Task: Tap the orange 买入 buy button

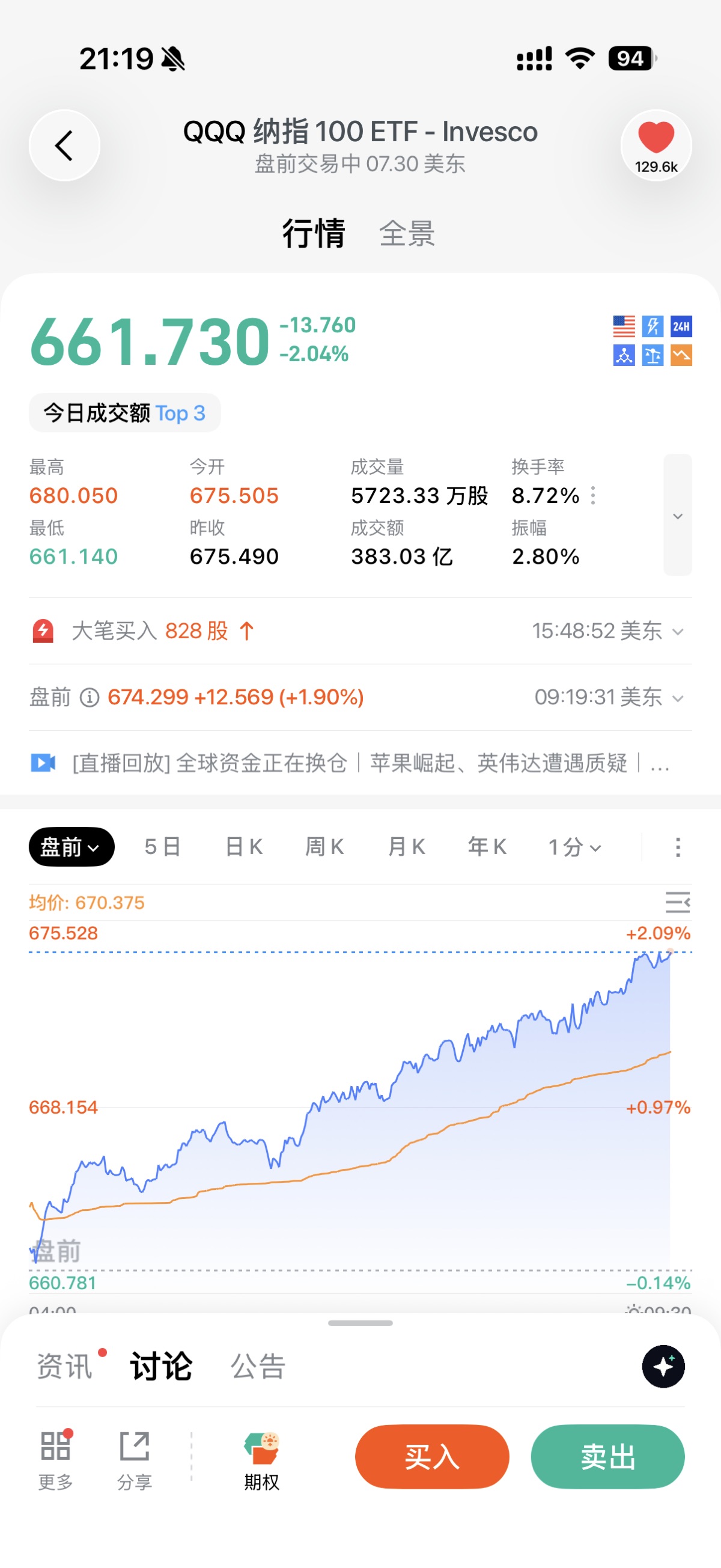Action: click(432, 1457)
